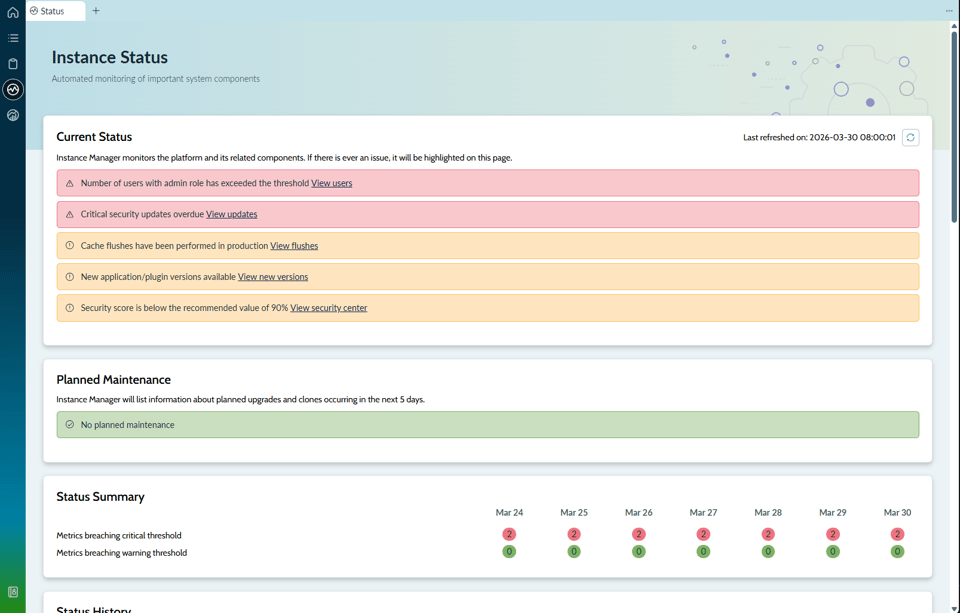Click info icon on new plugin versions alert
The height and width of the screenshot is (613, 960).
pos(69,277)
